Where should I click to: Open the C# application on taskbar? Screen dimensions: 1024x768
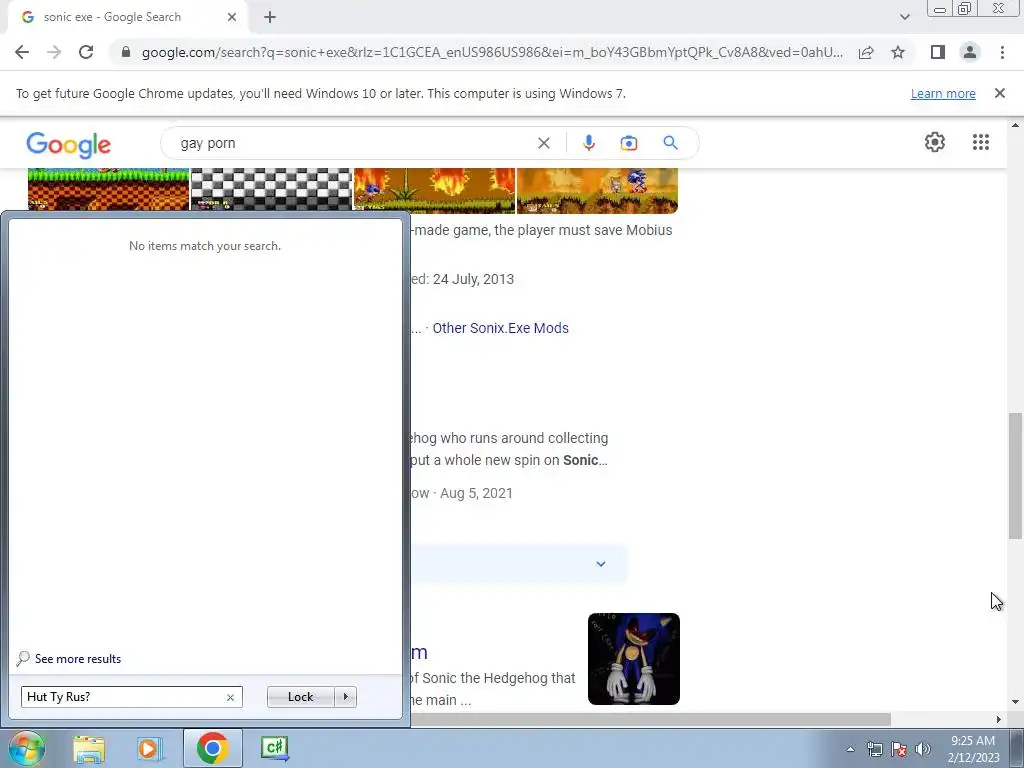[275, 748]
